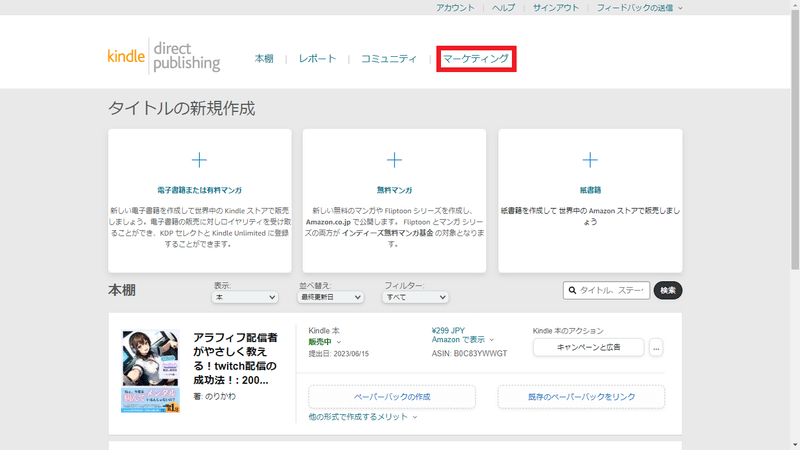Open the ヘルプ link
The width and height of the screenshot is (800, 450).
pos(504,8)
